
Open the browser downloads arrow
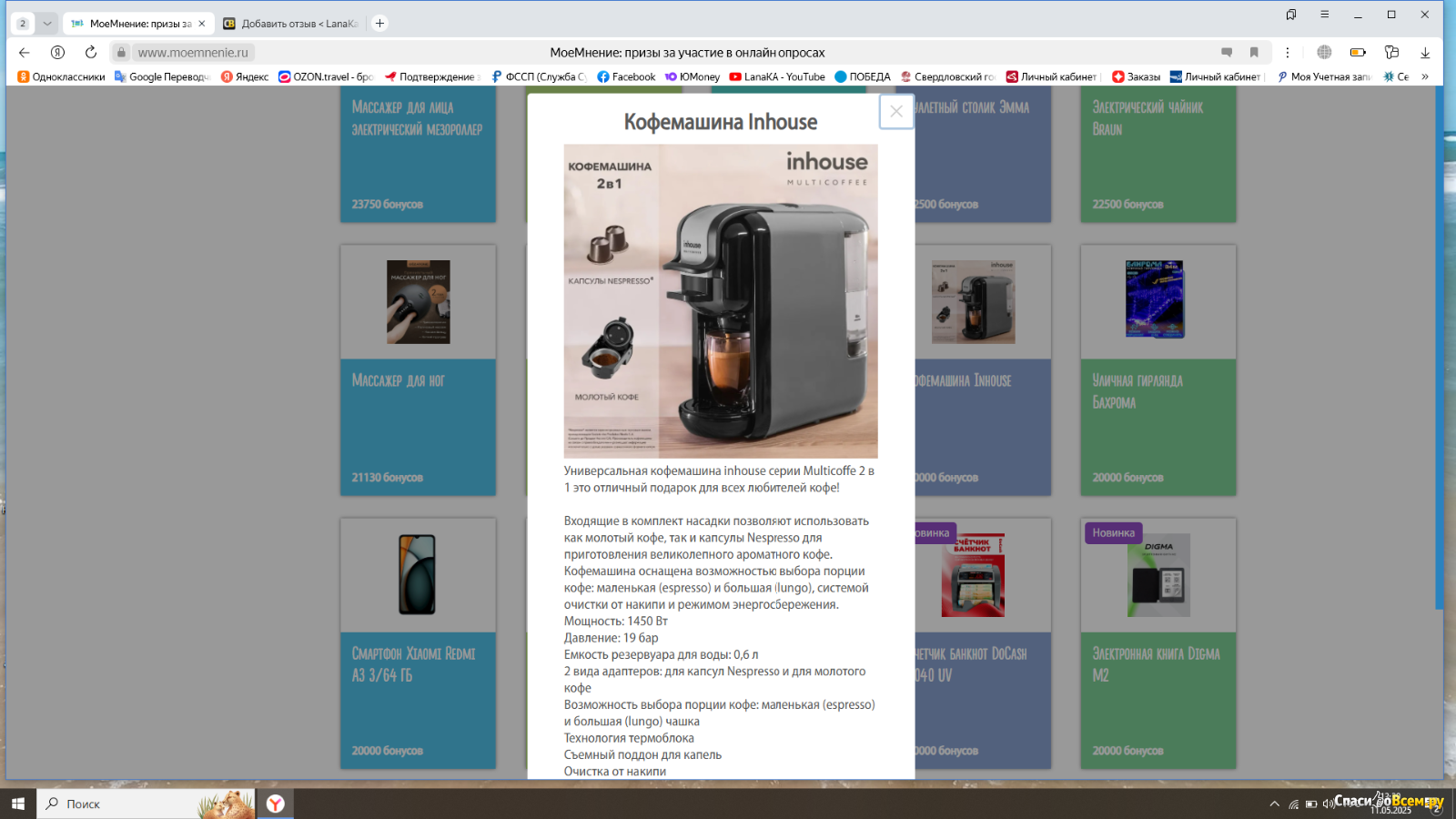1425,53
